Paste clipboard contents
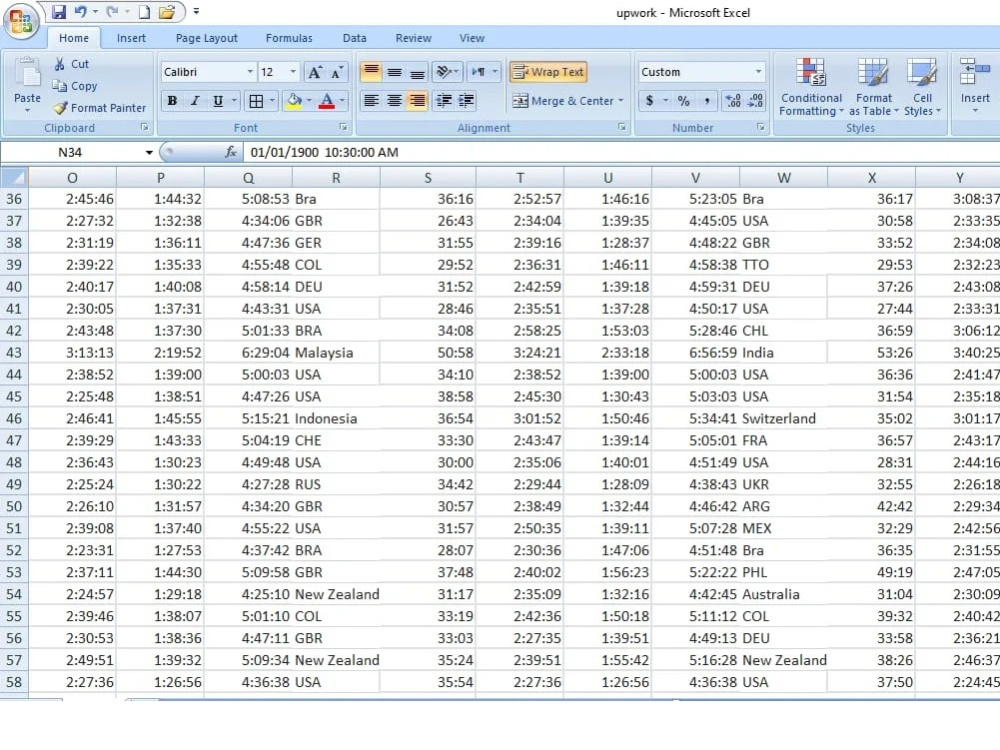Viewport: 1000px width, 750px height. pyautogui.click(x=27, y=86)
